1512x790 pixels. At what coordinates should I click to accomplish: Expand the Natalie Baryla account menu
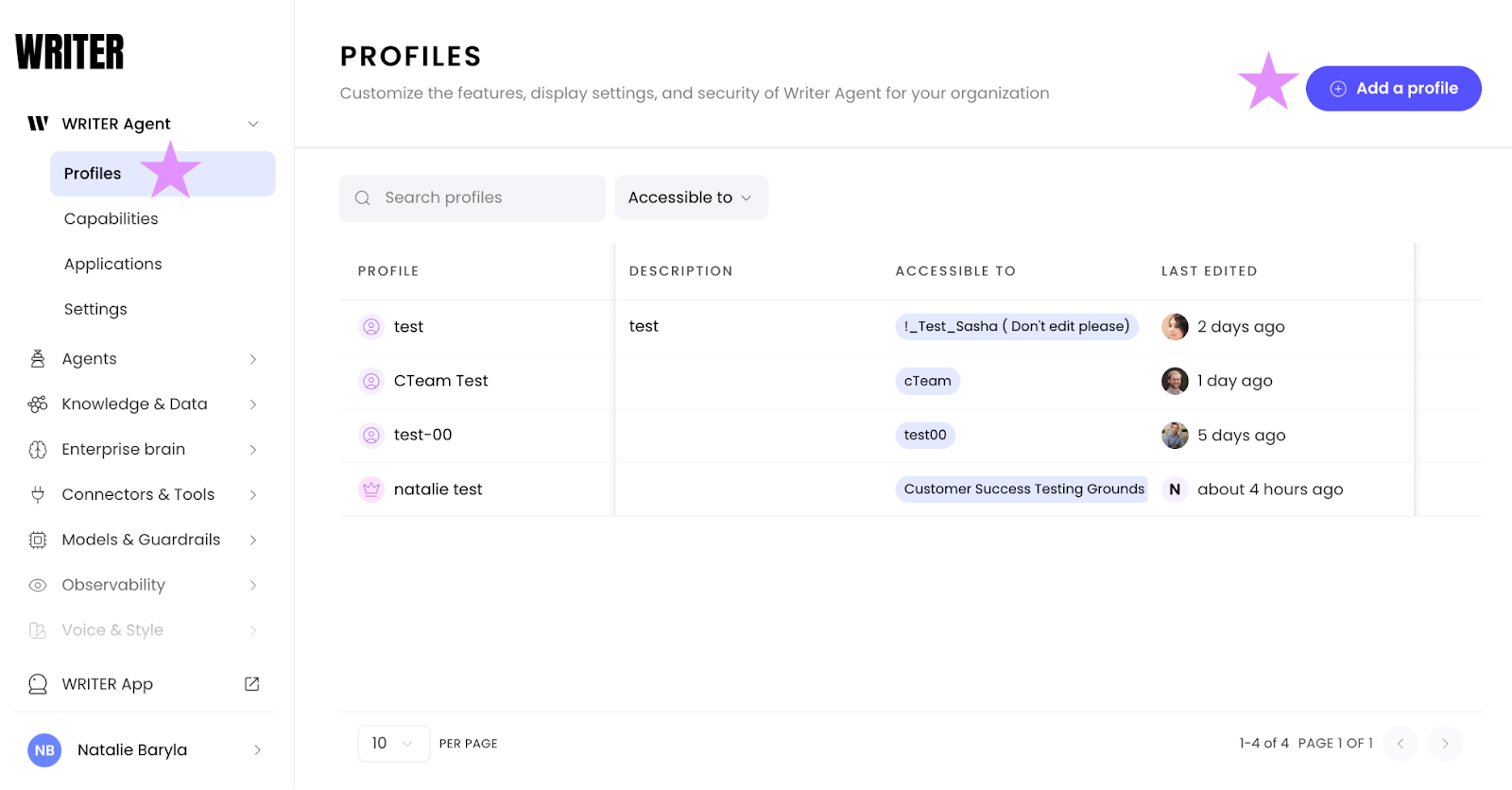click(x=257, y=750)
